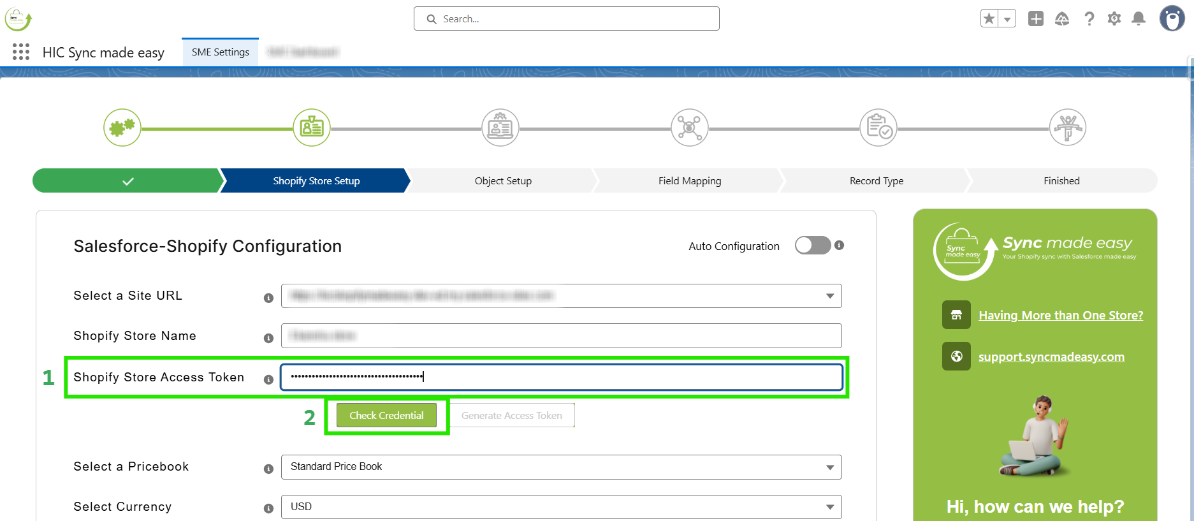Click the Finished ribbon step icon

click(1068, 126)
